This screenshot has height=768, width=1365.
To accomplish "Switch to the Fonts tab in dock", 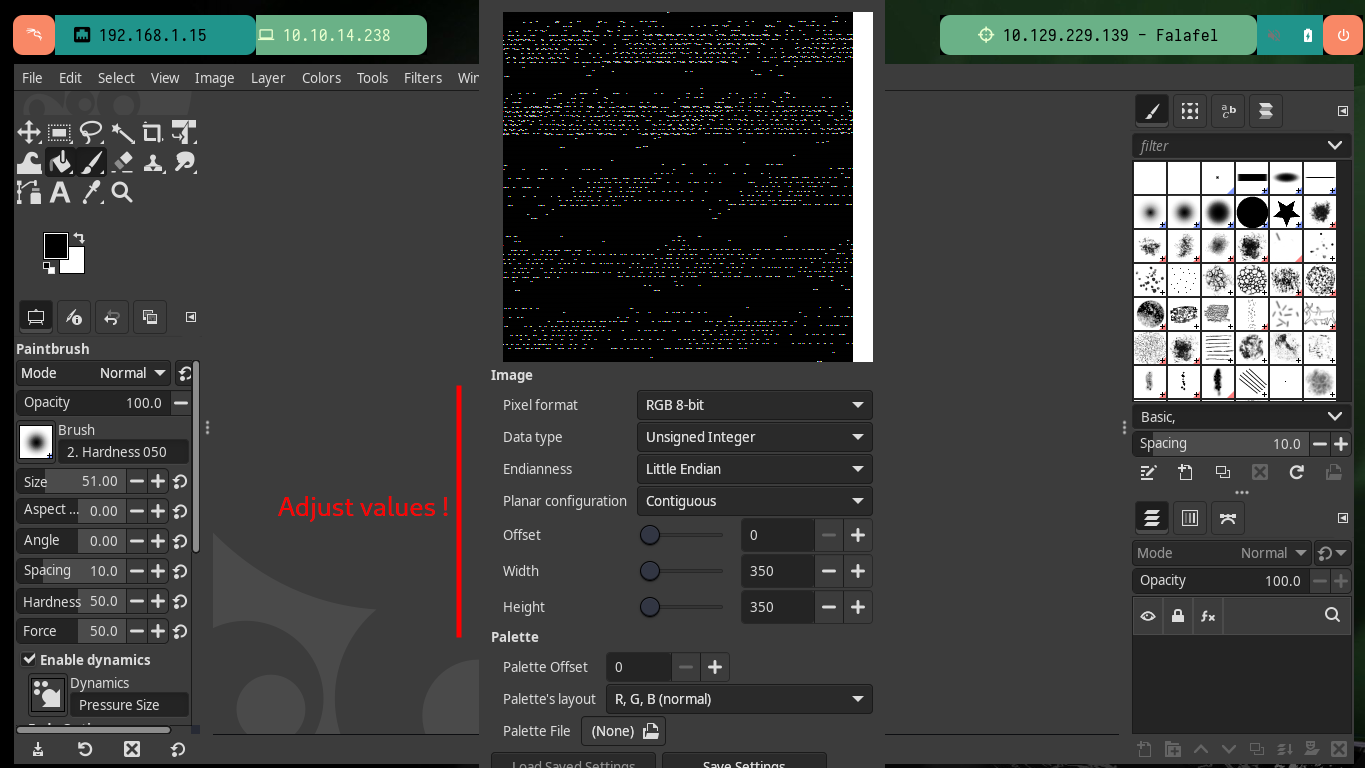I will click(1228, 111).
